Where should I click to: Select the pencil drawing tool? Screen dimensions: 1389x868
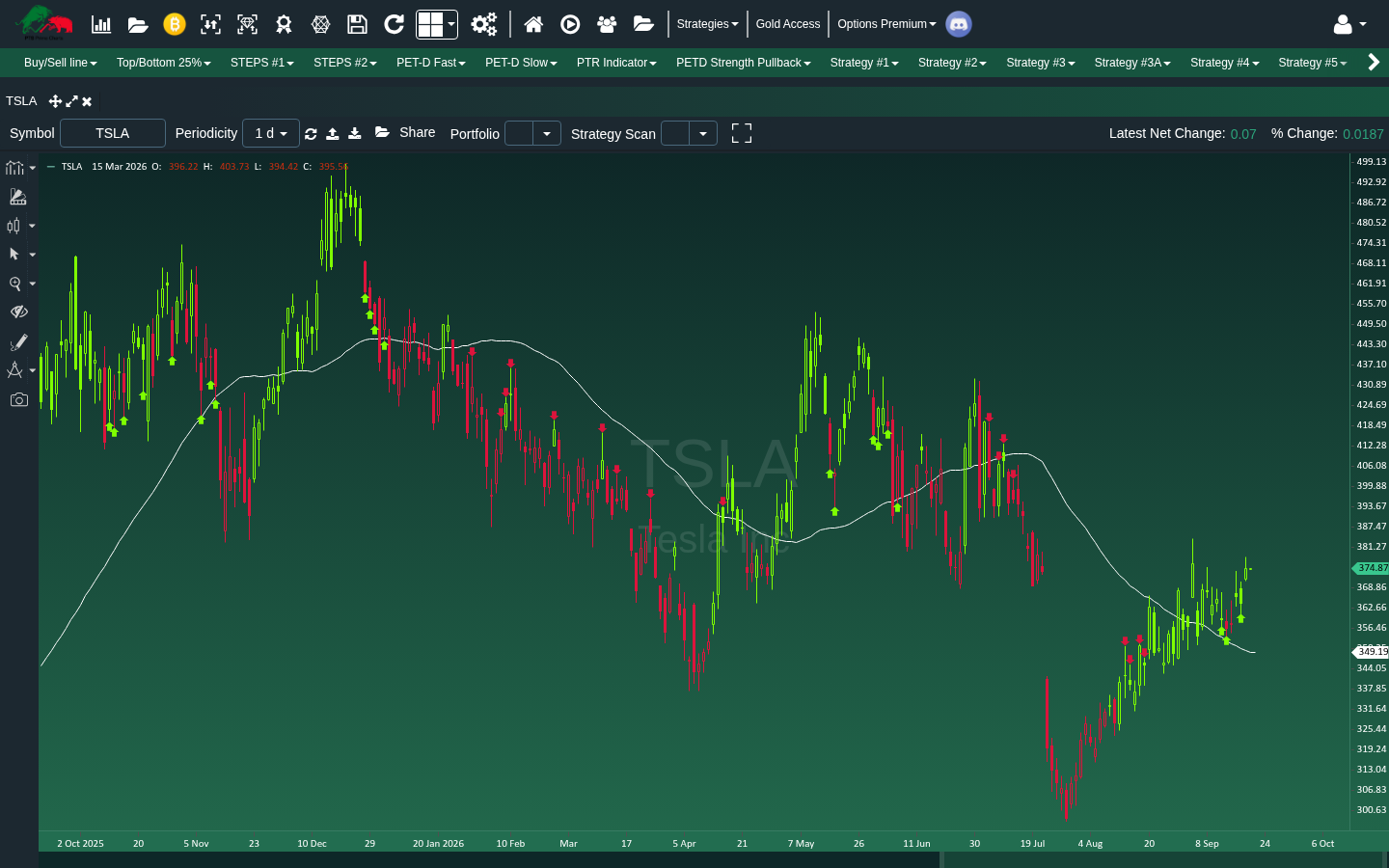click(x=18, y=342)
